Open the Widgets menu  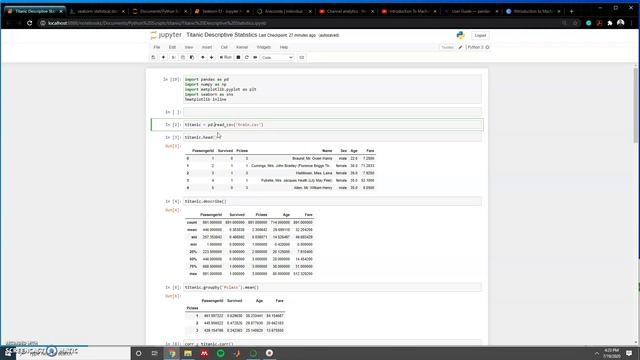click(264, 47)
